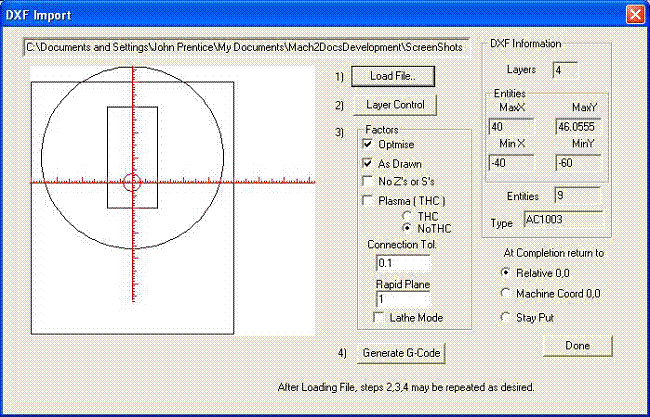The height and width of the screenshot is (417, 650).
Task: Click the Min X value field
Action: [512, 163]
